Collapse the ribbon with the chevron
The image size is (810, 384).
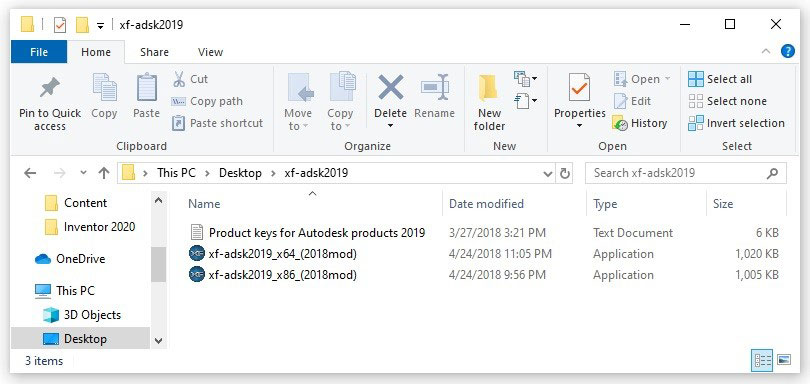point(766,51)
